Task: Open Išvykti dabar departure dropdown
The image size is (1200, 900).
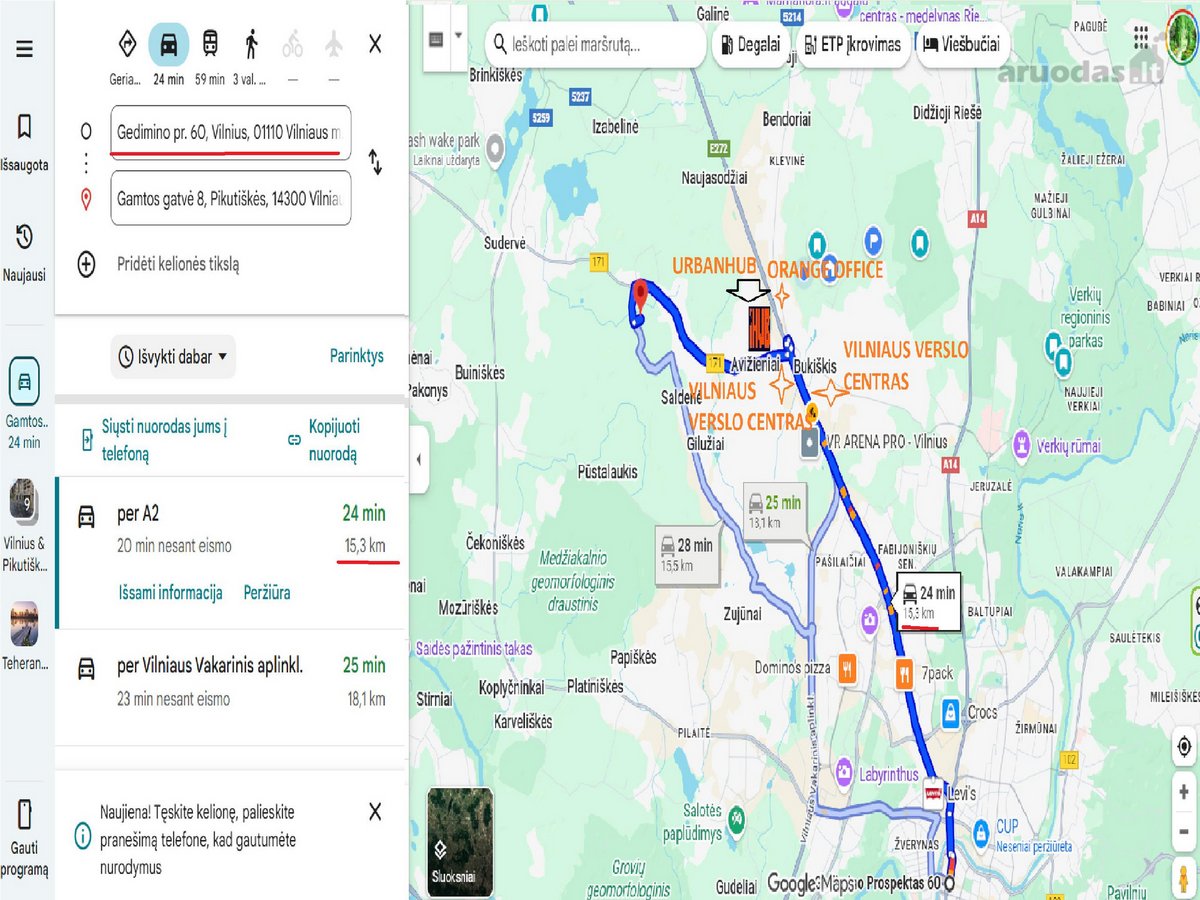Action: (x=173, y=356)
